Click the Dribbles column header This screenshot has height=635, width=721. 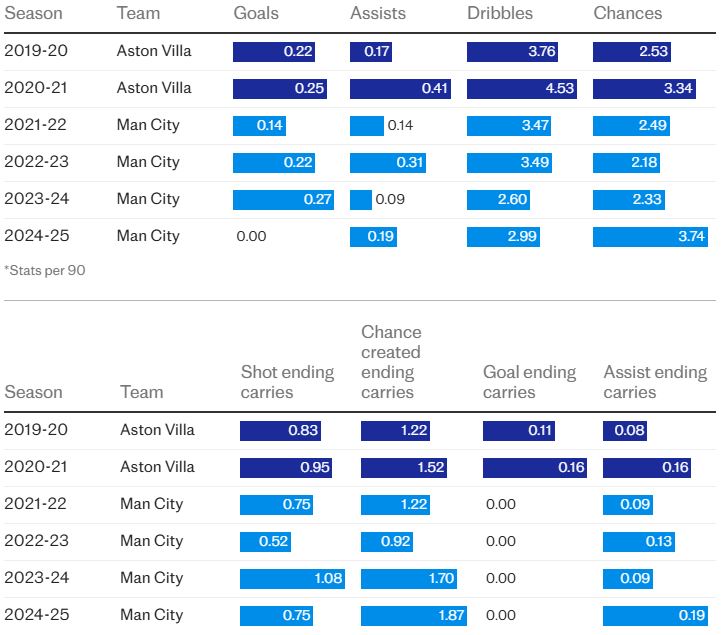pos(500,13)
